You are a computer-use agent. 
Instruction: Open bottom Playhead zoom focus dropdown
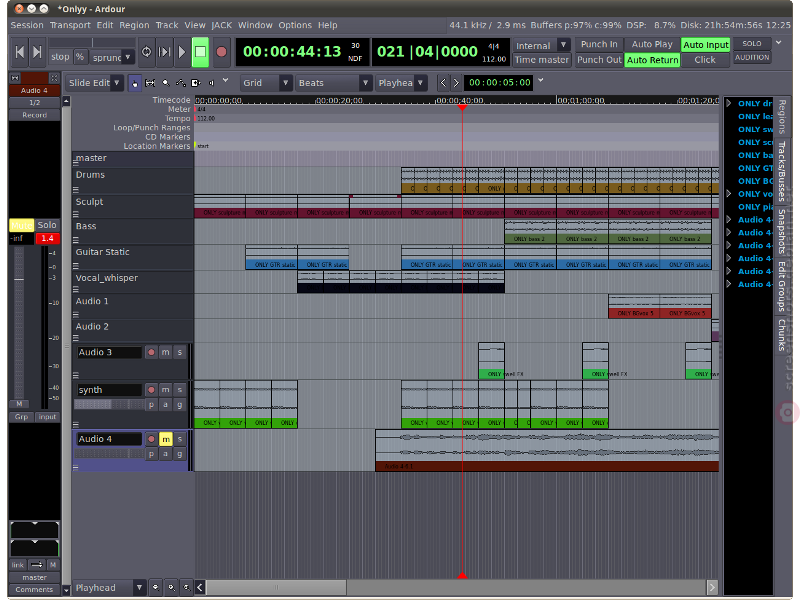click(x=109, y=588)
